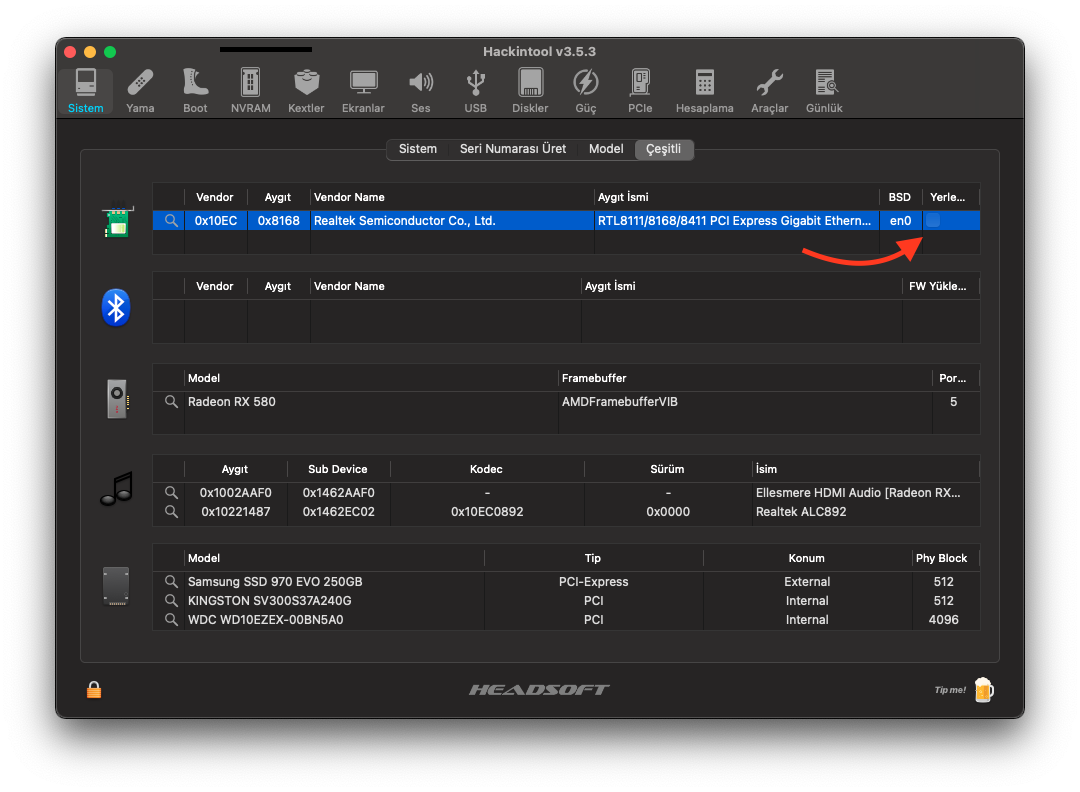1080x792 pixels.
Task: Switch to Ekranlar display section
Action: [363, 90]
